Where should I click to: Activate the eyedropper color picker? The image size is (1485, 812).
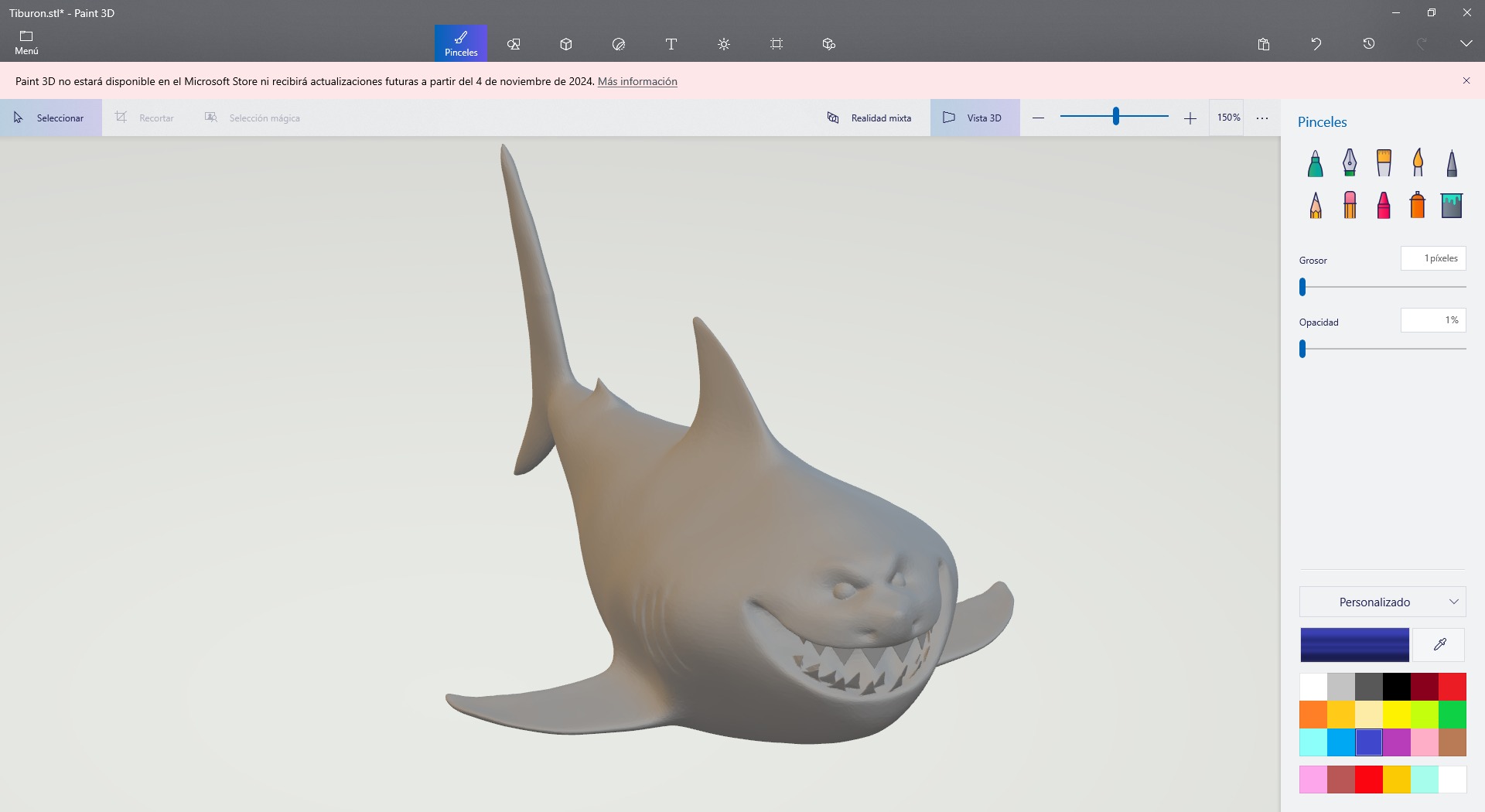pos(1439,645)
